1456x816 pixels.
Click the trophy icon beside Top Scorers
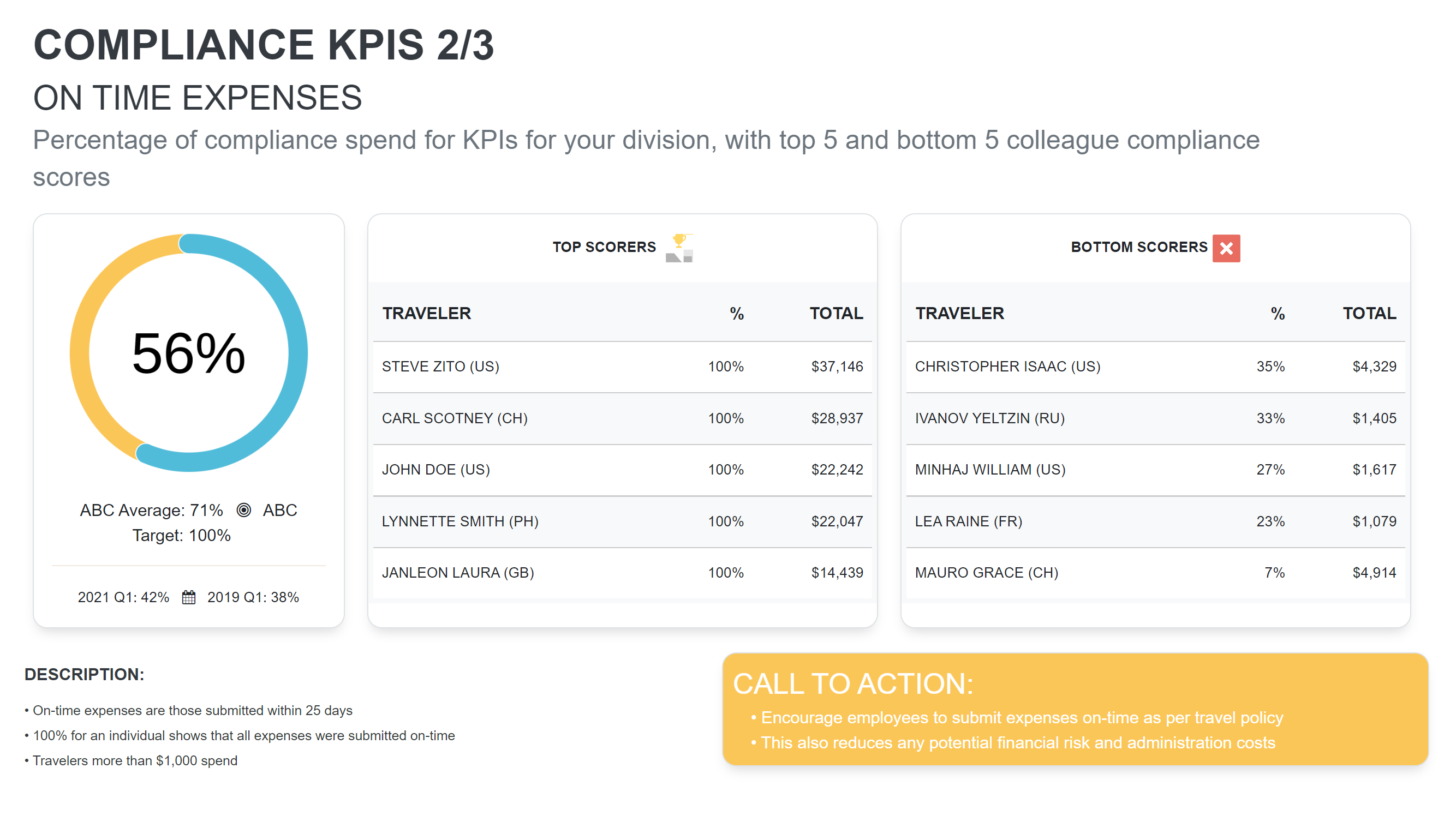679,248
